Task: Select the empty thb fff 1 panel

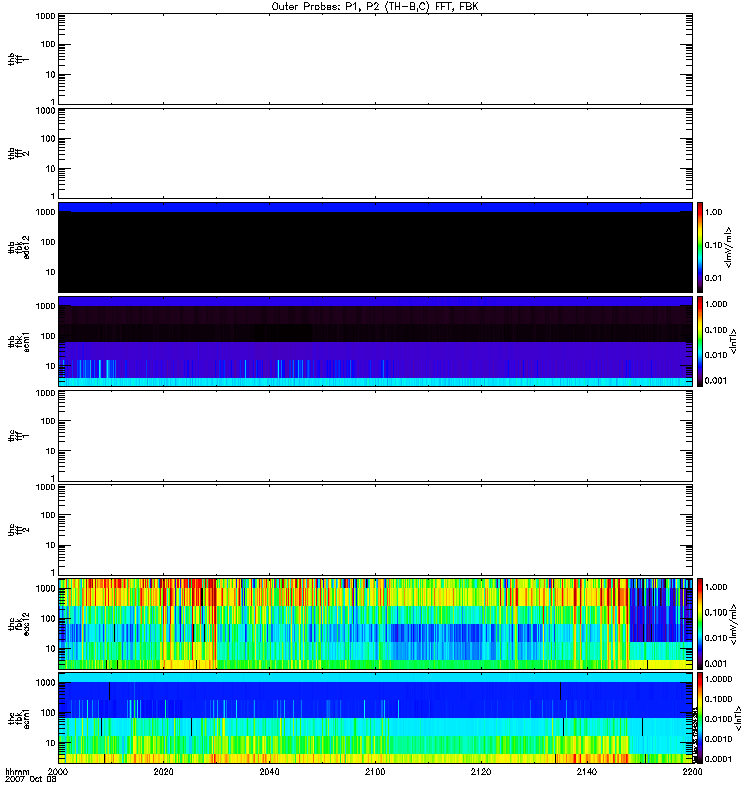Action: click(x=375, y=58)
